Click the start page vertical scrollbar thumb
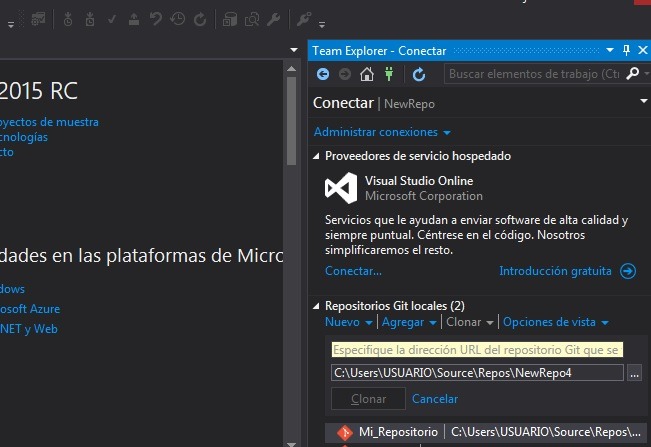651x447 pixels. coord(291,121)
